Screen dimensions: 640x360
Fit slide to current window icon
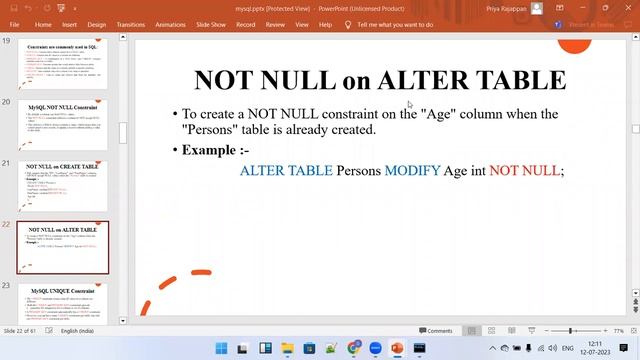click(634, 331)
